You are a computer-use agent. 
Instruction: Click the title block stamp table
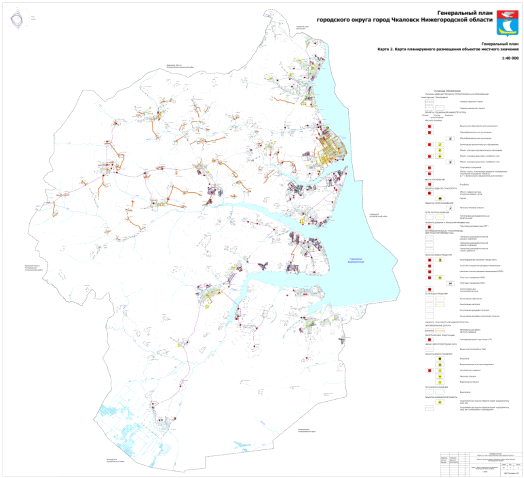[482, 464]
